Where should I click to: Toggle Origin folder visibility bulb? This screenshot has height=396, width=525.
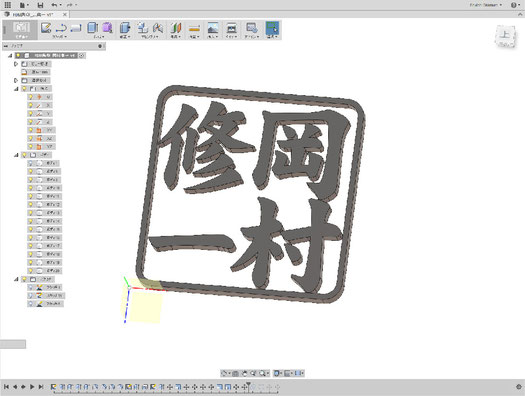pyautogui.click(x=24, y=89)
